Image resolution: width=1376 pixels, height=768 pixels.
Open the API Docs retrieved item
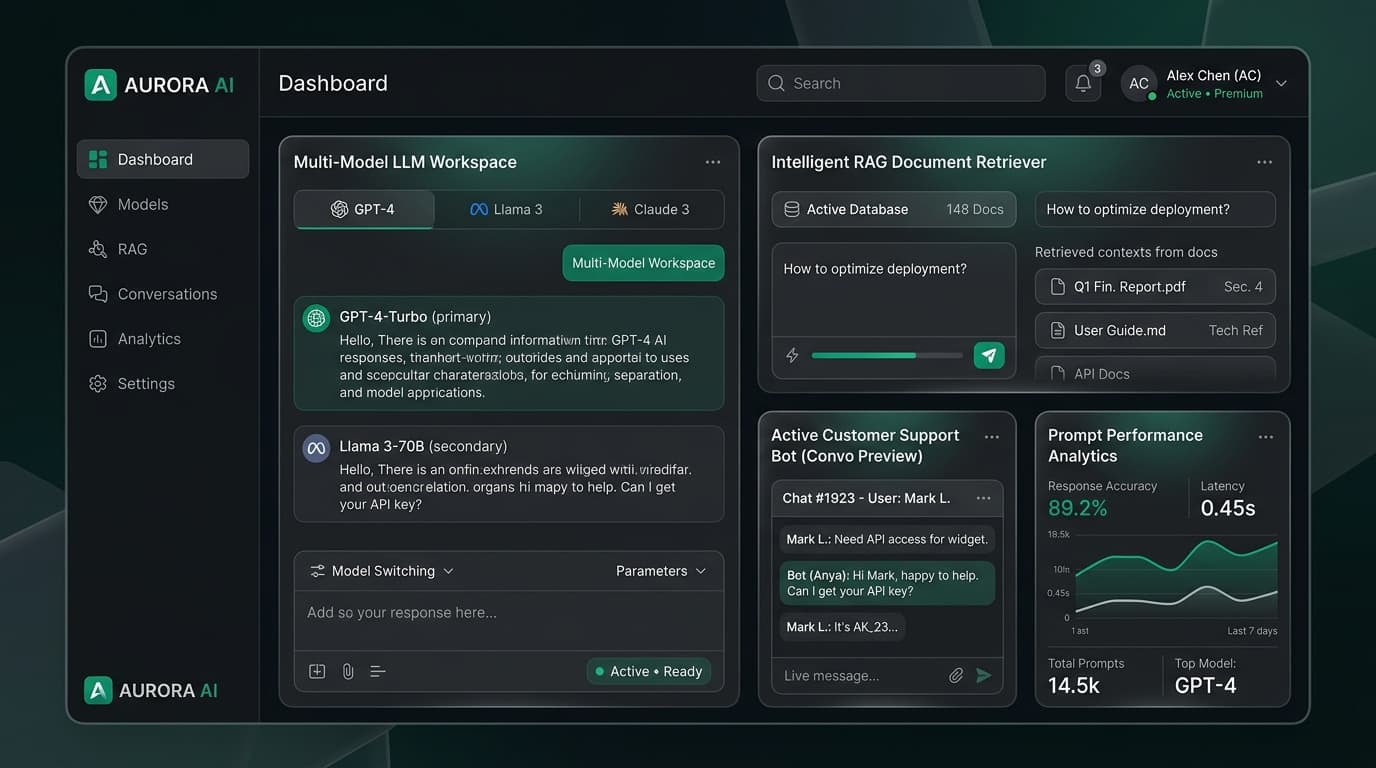point(1155,371)
